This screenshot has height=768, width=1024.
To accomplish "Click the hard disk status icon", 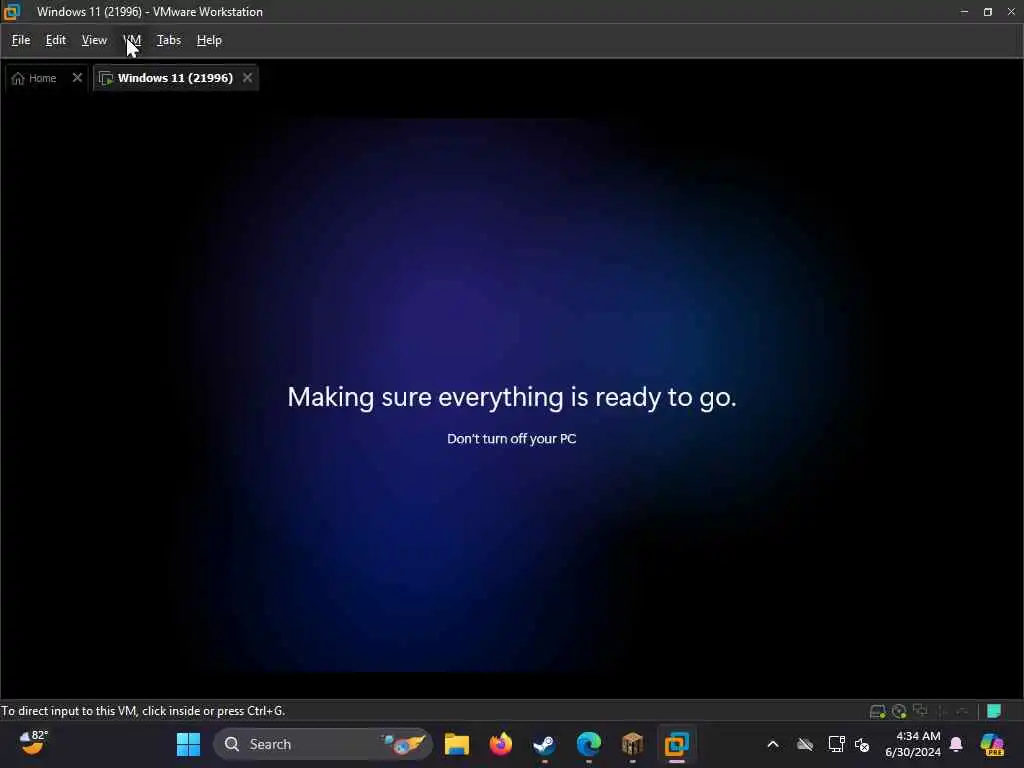I will point(877,711).
